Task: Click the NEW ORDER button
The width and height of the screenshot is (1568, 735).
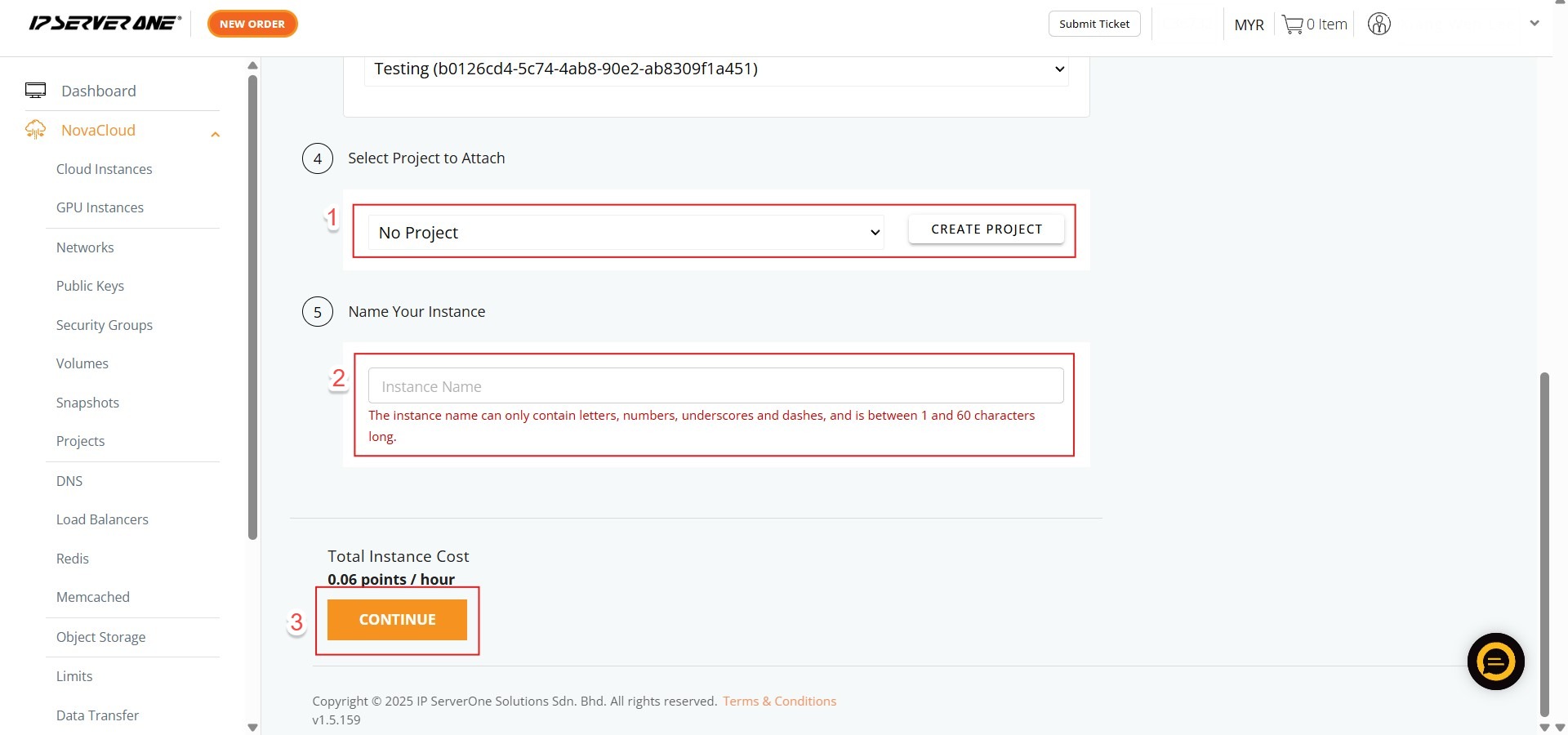Action: (252, 24)
